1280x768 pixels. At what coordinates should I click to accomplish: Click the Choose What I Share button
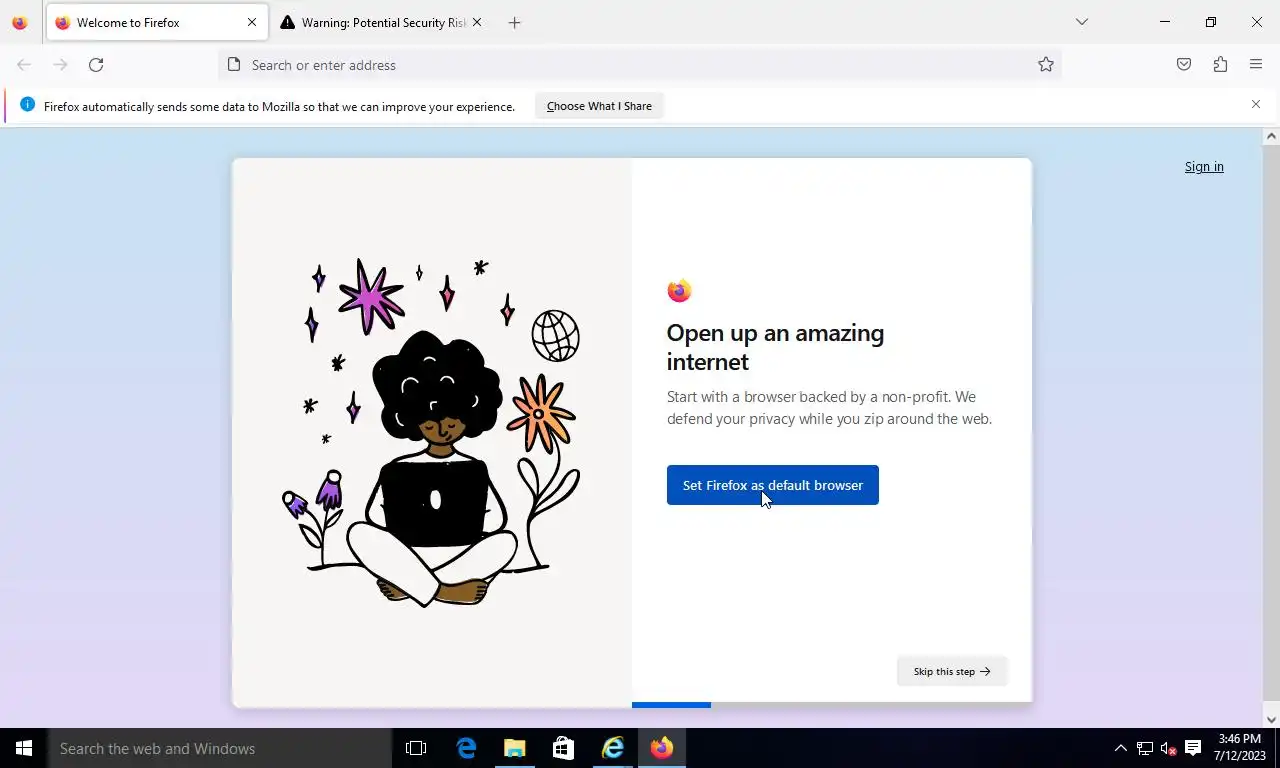pos(599,106)
